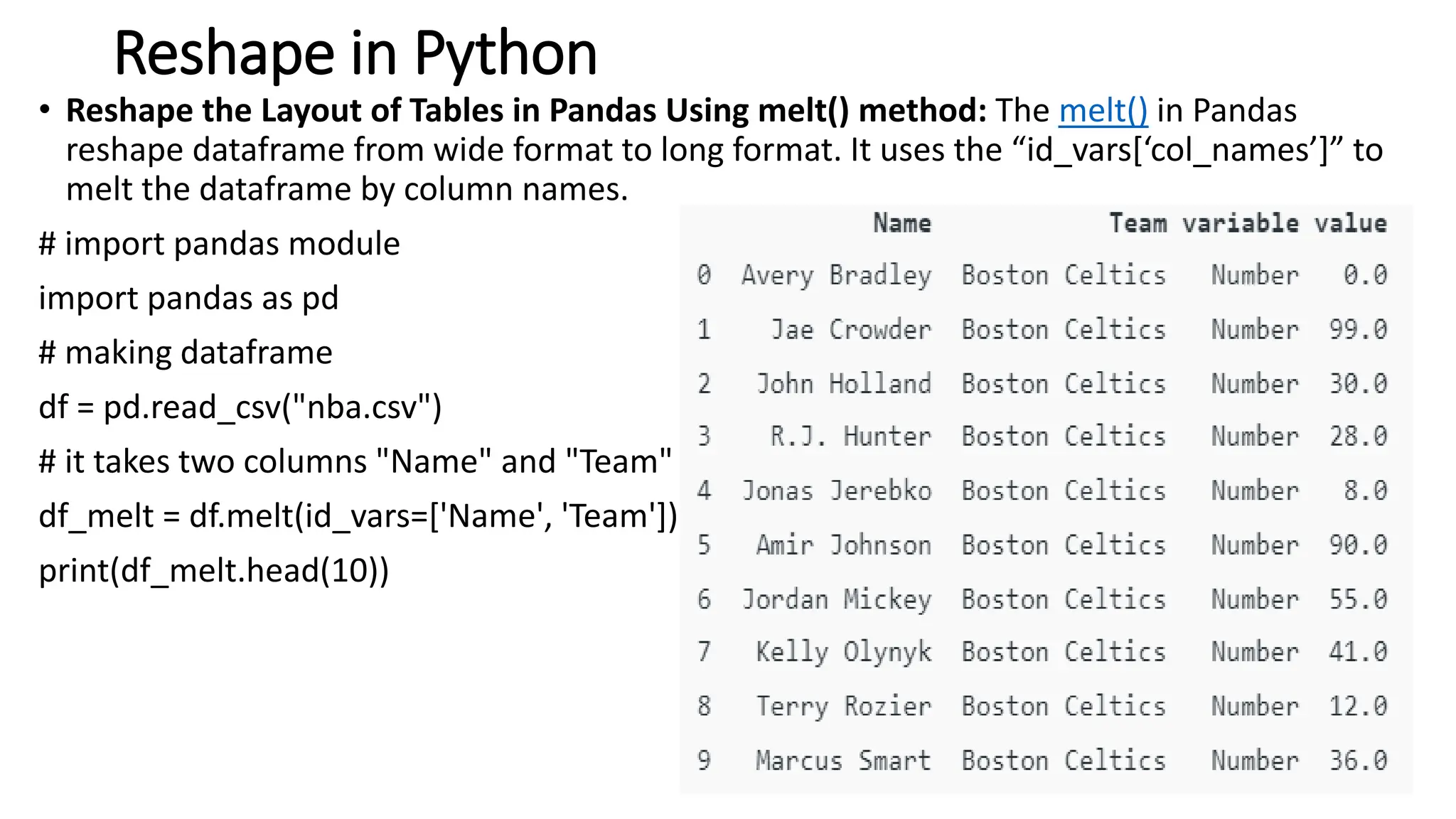Click the df.melt(id_vars=['Name', 'Team']) line

pyautogui.click(x=358, y=516)
